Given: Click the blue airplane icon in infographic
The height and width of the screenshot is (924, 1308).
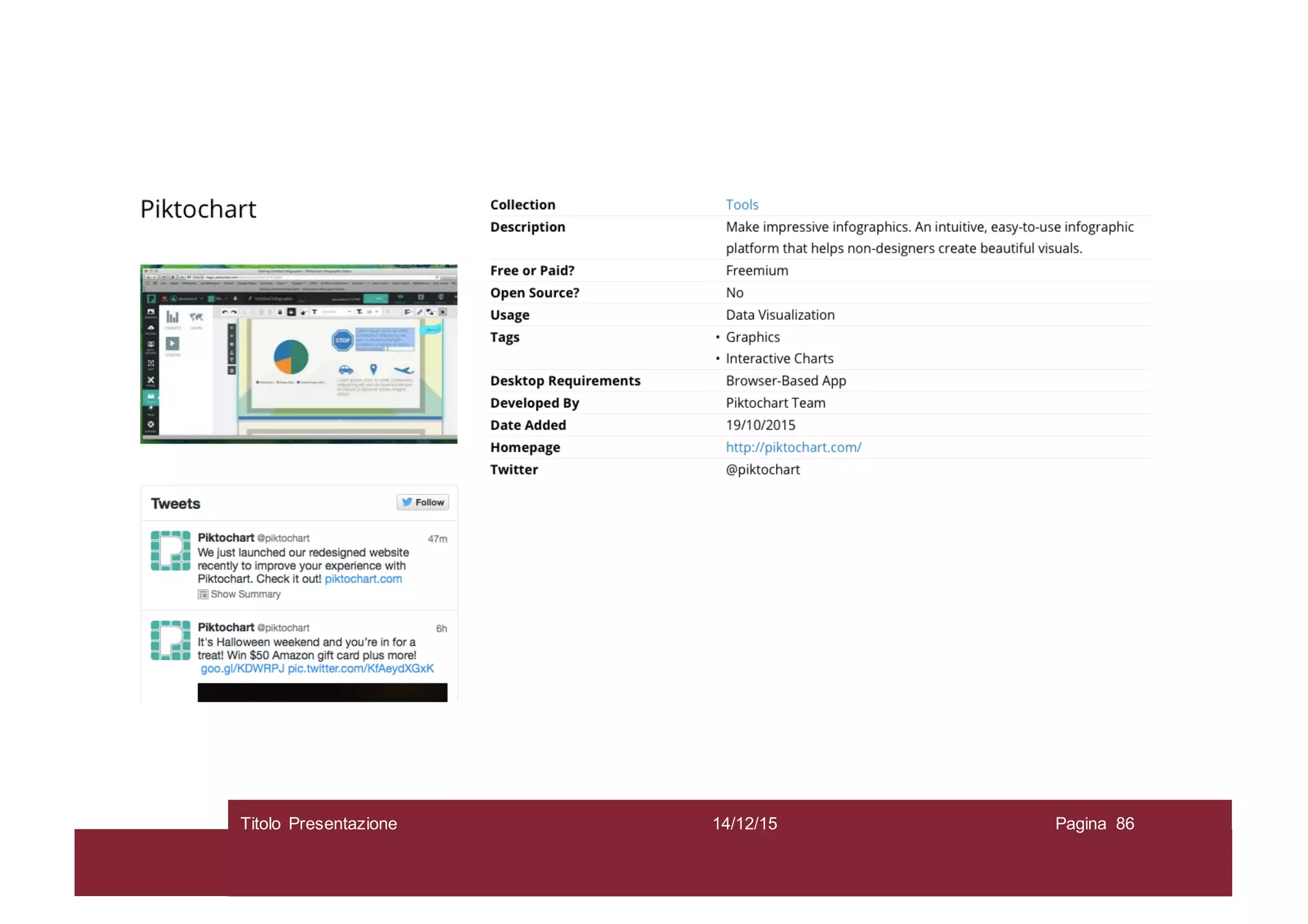Looking at the screenshot, I should click(x=404, y=370).
